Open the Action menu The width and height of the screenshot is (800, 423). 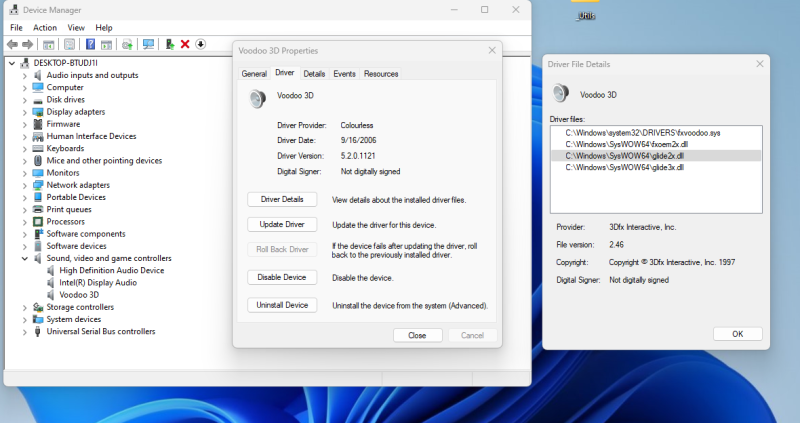coord(45,28)
